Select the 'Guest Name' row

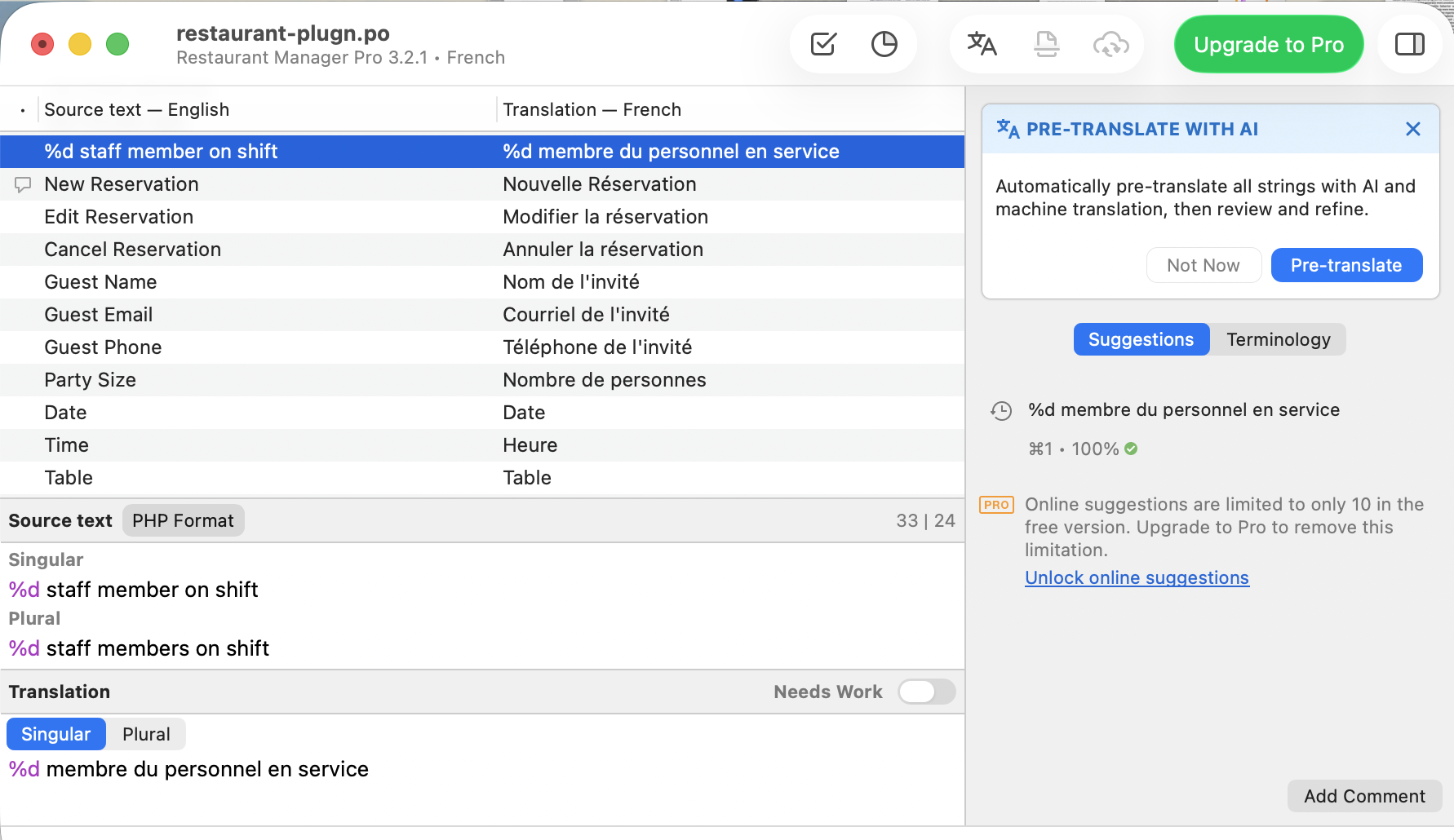[482, 282]
